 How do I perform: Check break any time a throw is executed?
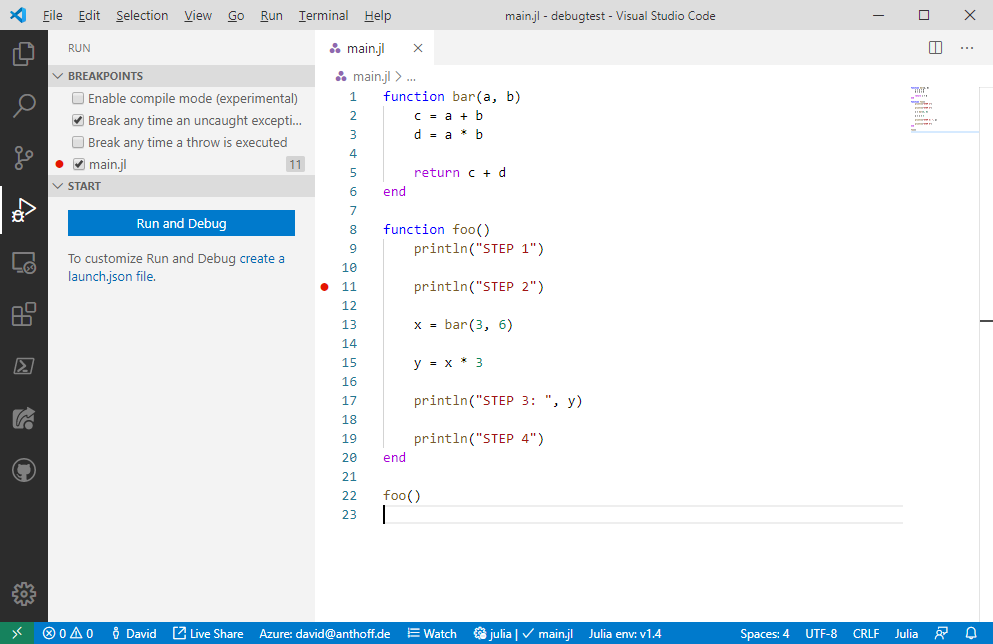(x=77, y=142)
